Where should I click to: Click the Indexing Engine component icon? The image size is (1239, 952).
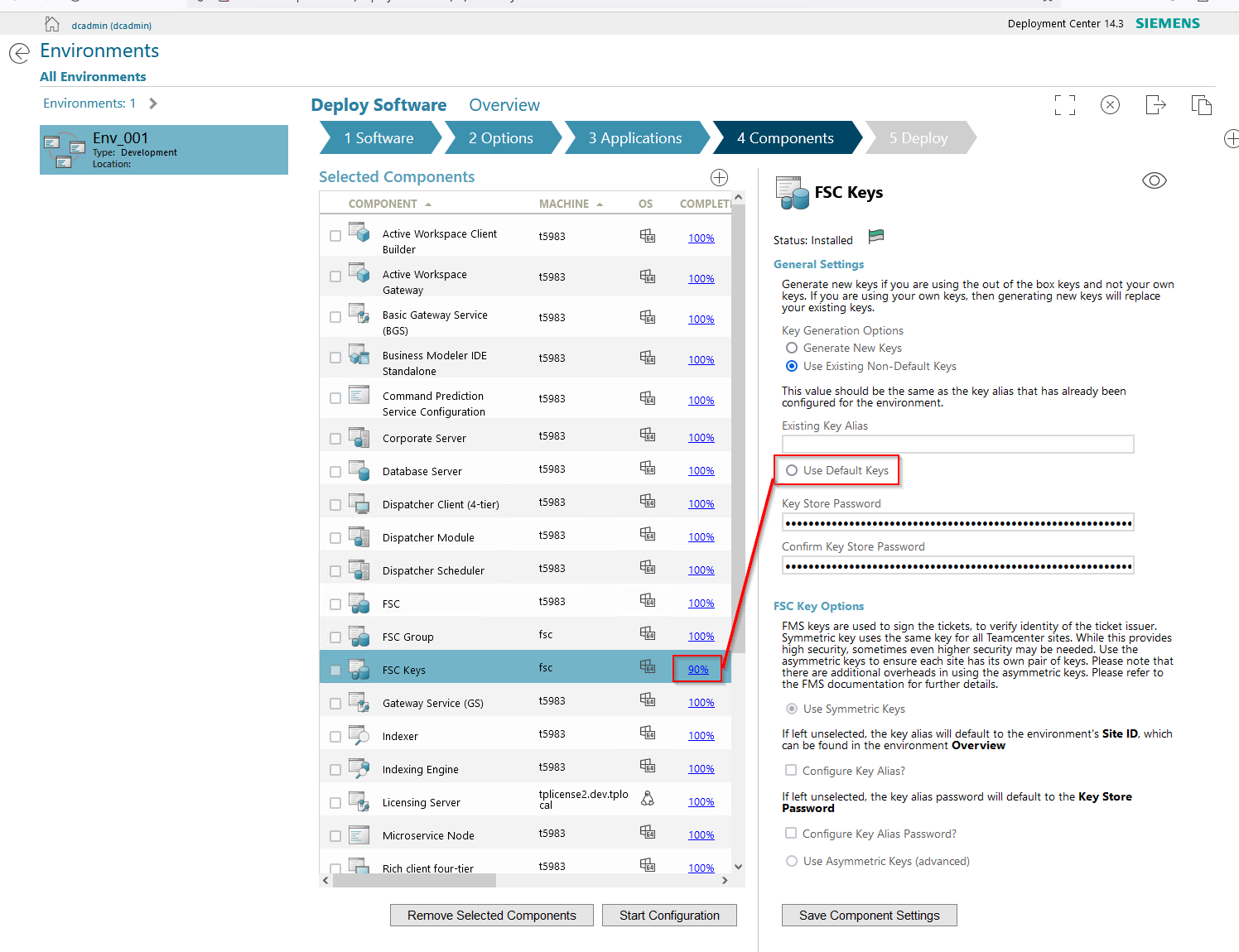coord(359,768)
